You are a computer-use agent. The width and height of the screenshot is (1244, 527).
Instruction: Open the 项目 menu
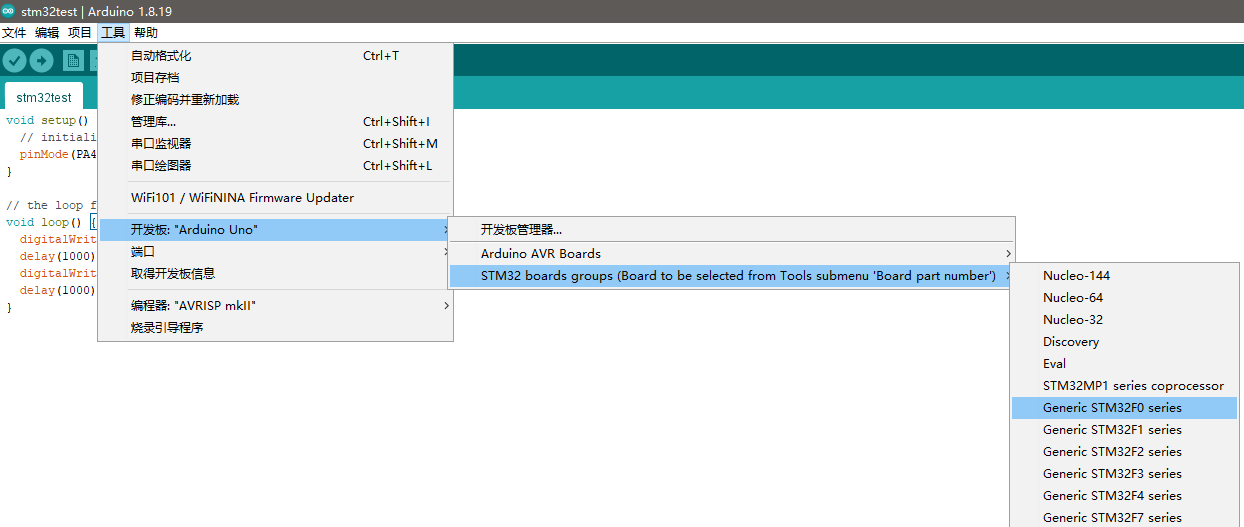click(x=80, y=33)
